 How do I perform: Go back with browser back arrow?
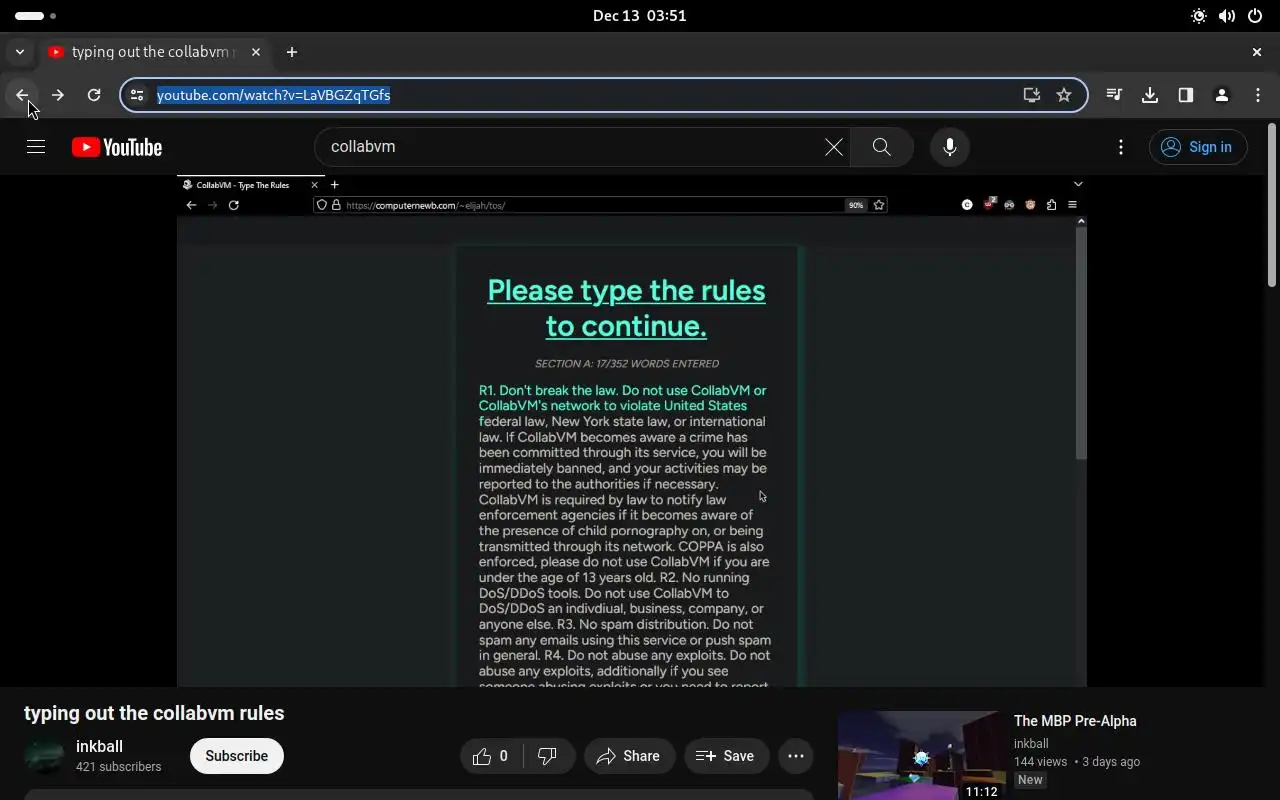click(22, 95)
